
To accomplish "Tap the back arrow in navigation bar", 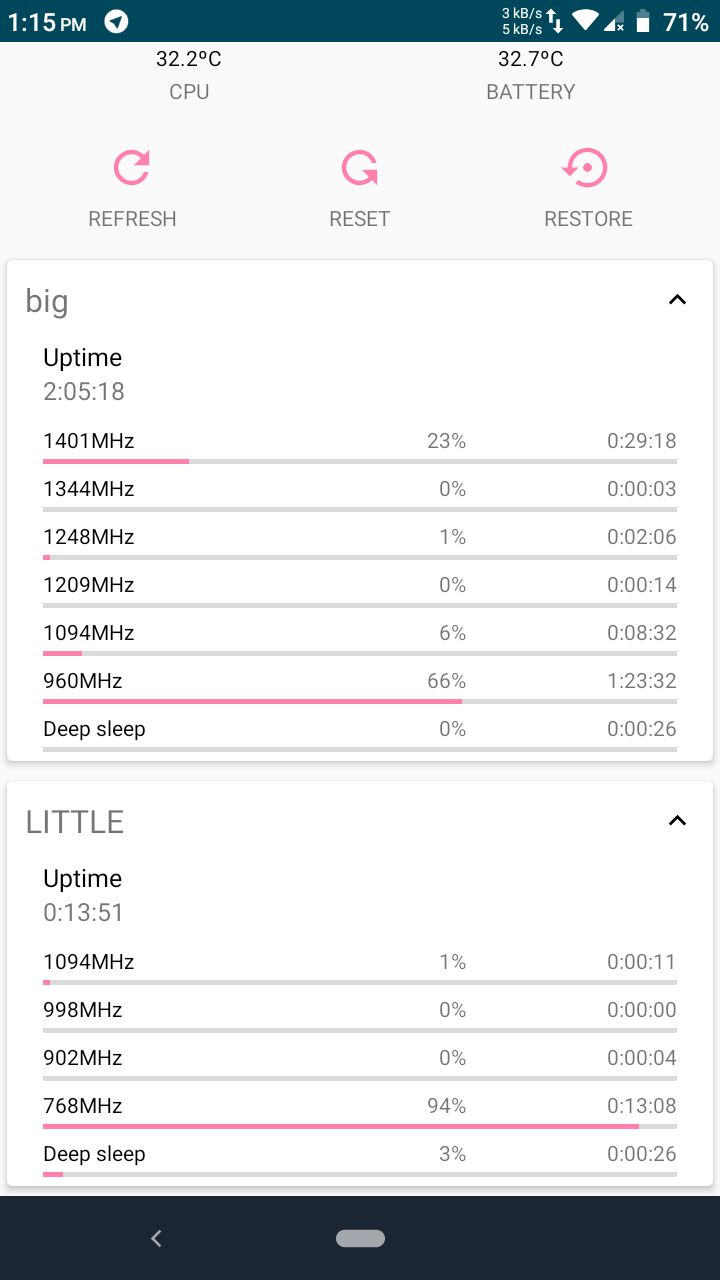I will tap(156, 1238).
